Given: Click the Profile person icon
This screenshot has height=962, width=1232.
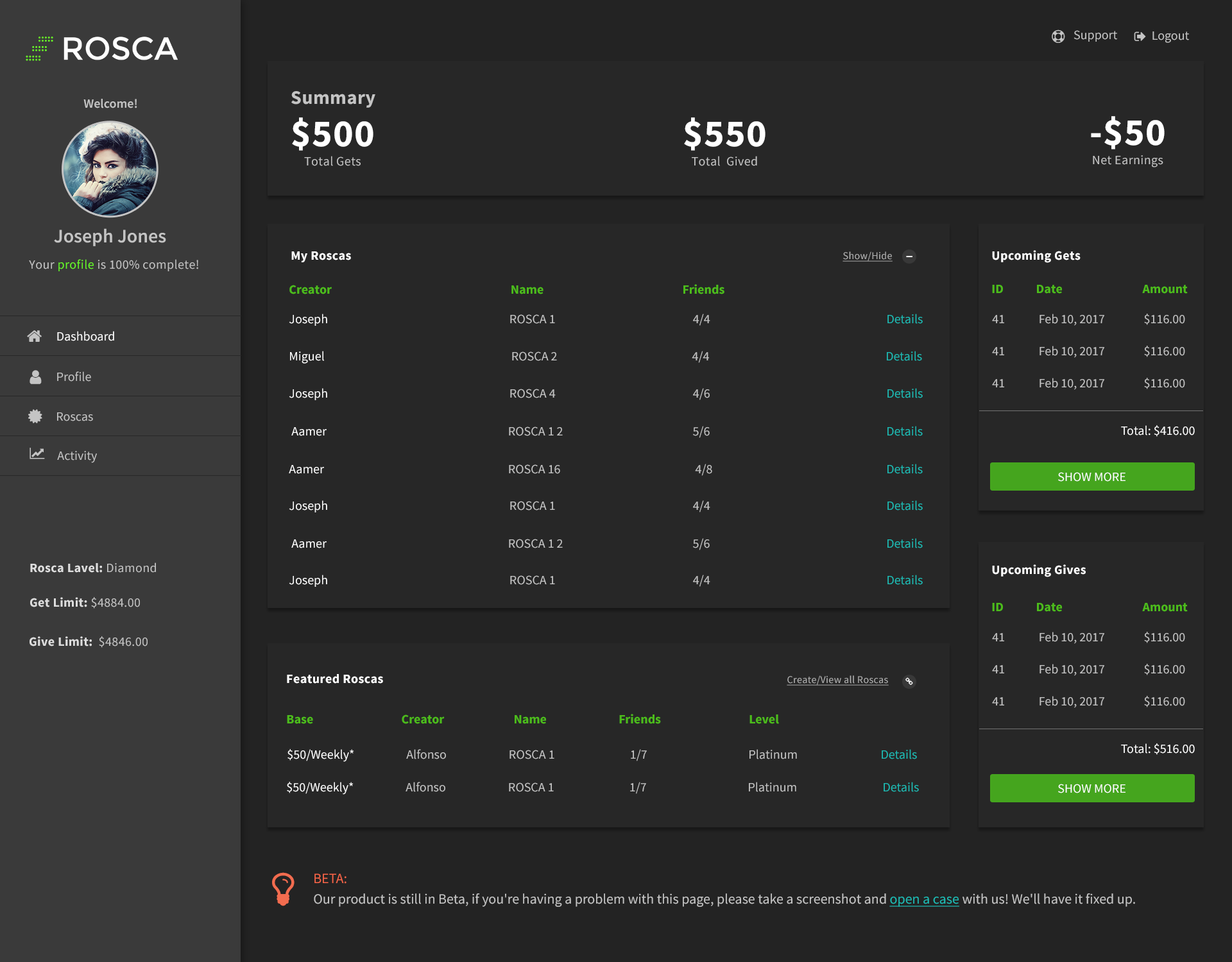Looking at the screenshot, I should pyautogui.click(x=35, y=377).
